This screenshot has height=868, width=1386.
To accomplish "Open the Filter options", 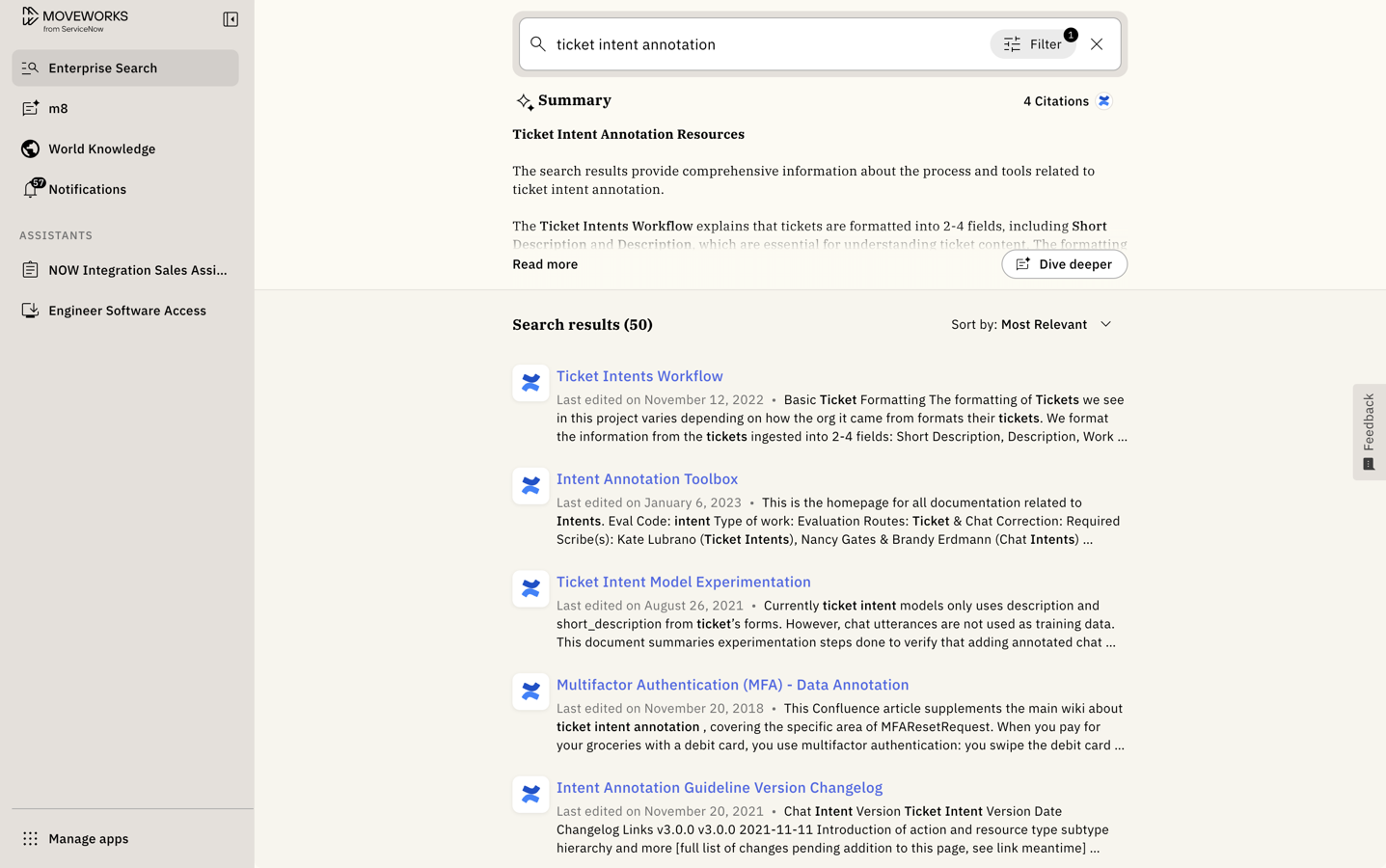I will pyautogui.click(x=1033, y=43).
